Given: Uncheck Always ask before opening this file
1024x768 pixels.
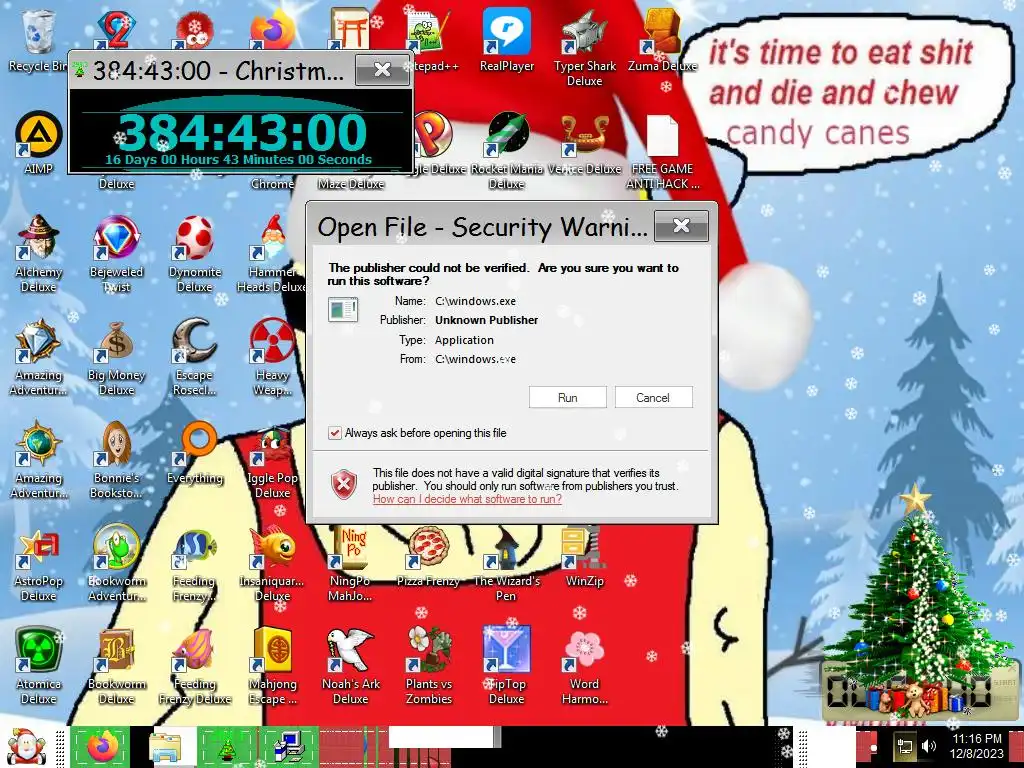Looking at the screenshot, I should point(334,433).
